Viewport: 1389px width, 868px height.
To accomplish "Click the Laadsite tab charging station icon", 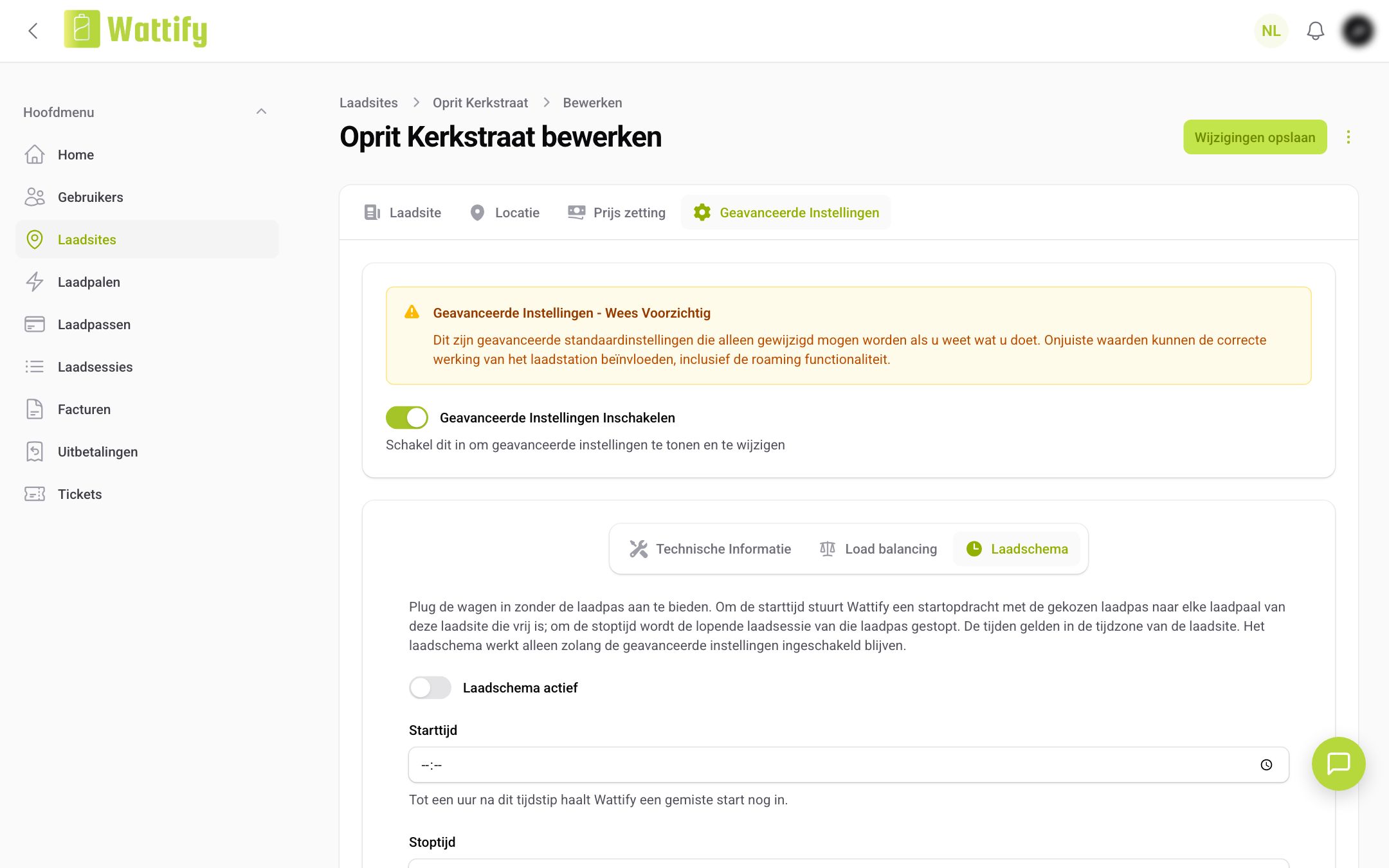I will 372,213.
